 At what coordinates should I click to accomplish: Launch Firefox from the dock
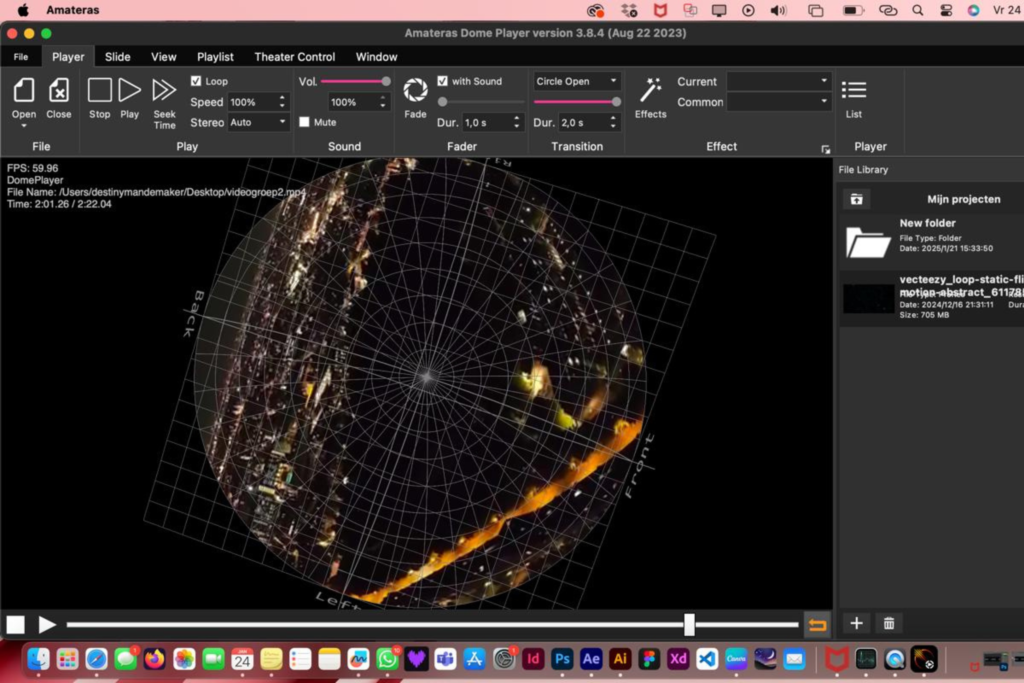pos(155,659)
